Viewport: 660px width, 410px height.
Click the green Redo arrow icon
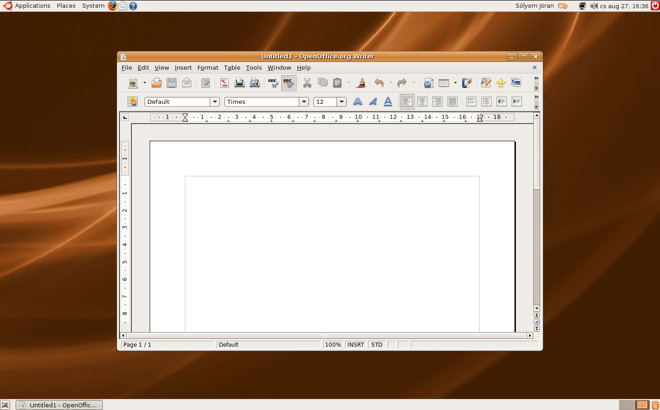[x=402, y=83]
